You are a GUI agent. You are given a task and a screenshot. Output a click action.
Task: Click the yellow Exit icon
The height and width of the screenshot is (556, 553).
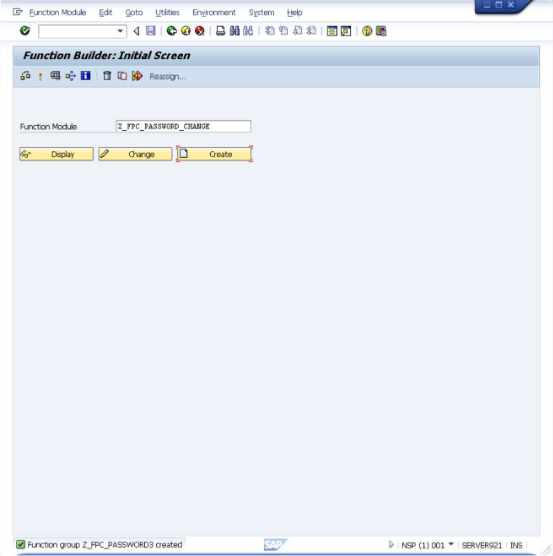(186, 31)
